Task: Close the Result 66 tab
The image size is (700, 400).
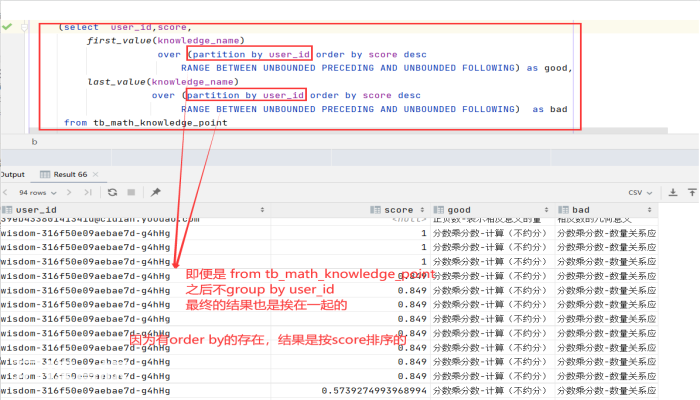Action: point(95,174)
